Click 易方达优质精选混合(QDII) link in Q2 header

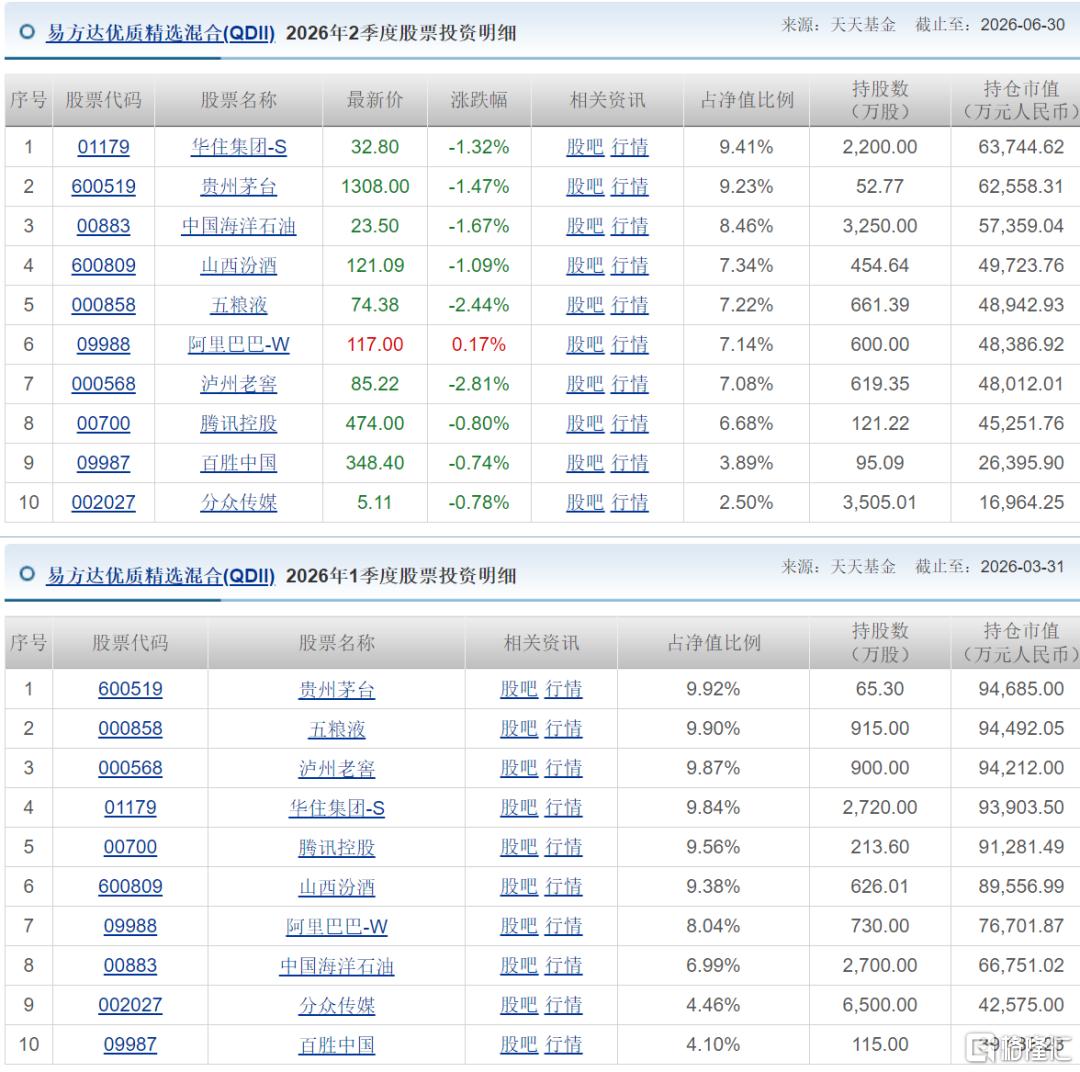[x=160, y=32]
